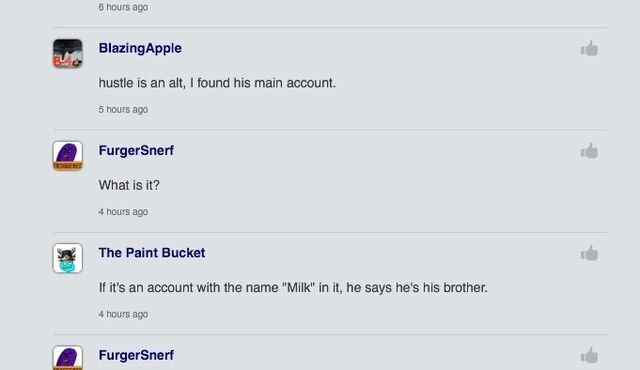Open FurgerSnerf profile link above "What is it?"
640x370 pixels.
136,151
